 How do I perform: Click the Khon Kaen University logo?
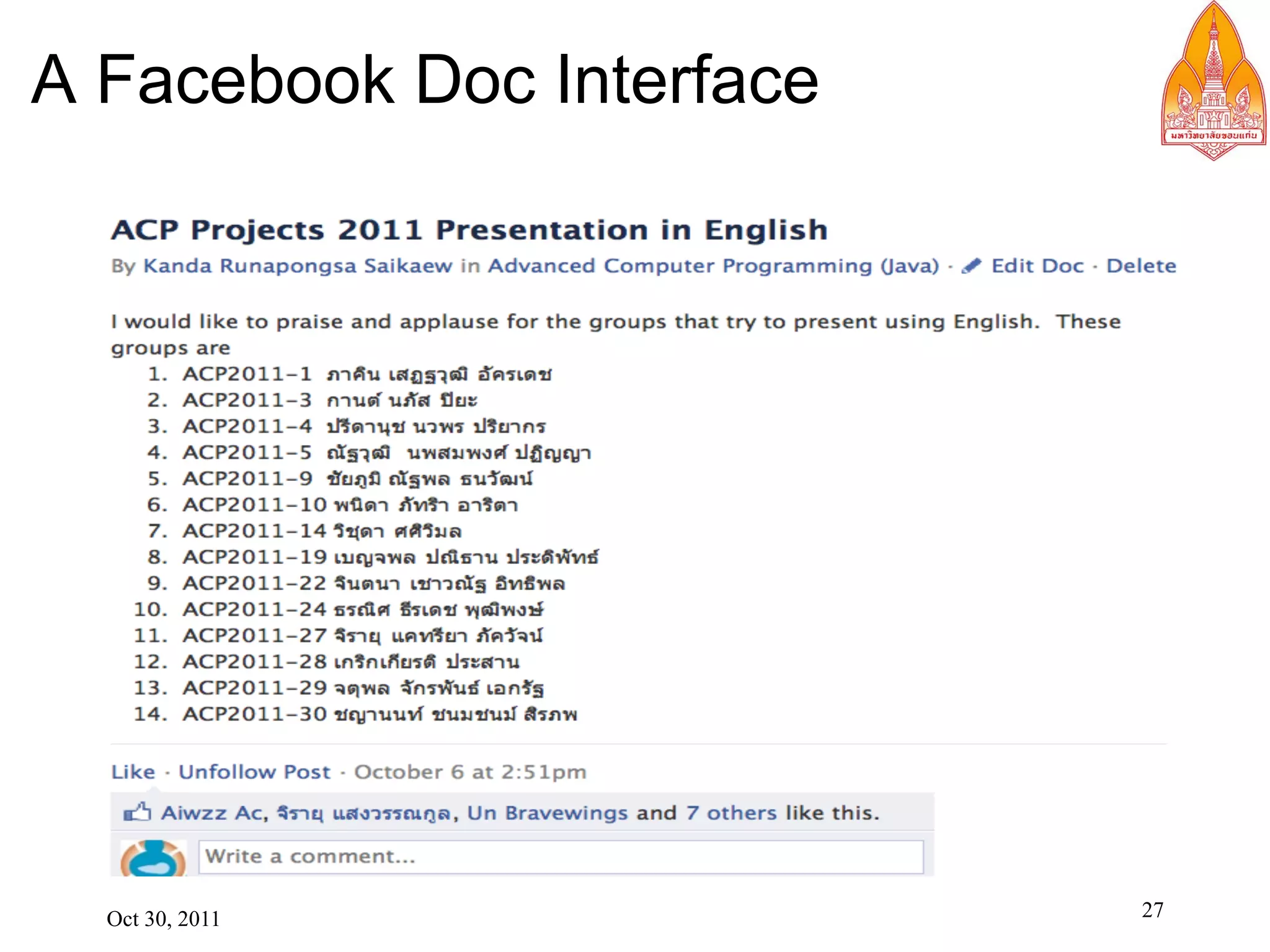(1214, 81)
